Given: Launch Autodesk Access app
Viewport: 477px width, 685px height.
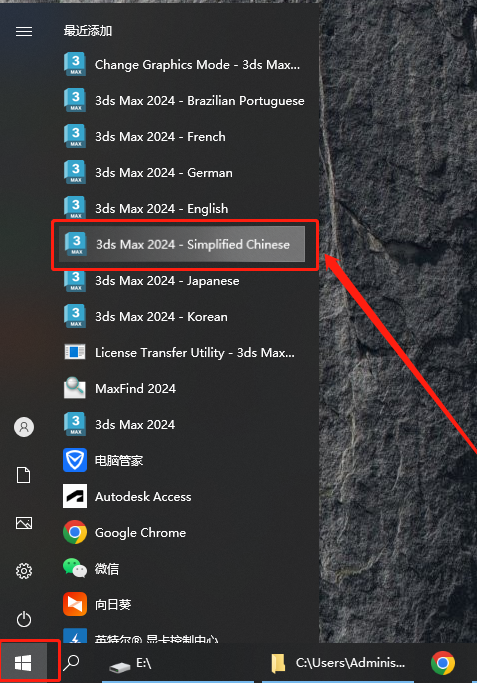Looking at the screenshot, I should [x=182, y=496].
